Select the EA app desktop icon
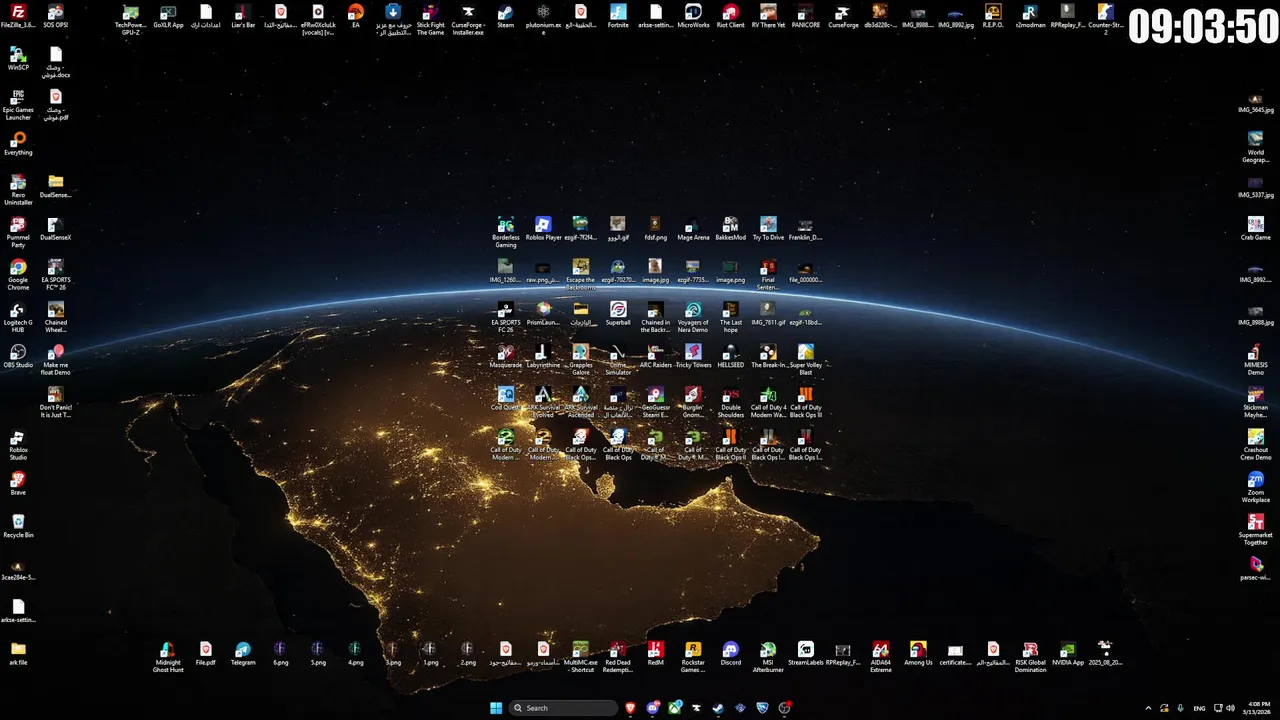This screenshot has width=1280, height=720. (356, 15)
